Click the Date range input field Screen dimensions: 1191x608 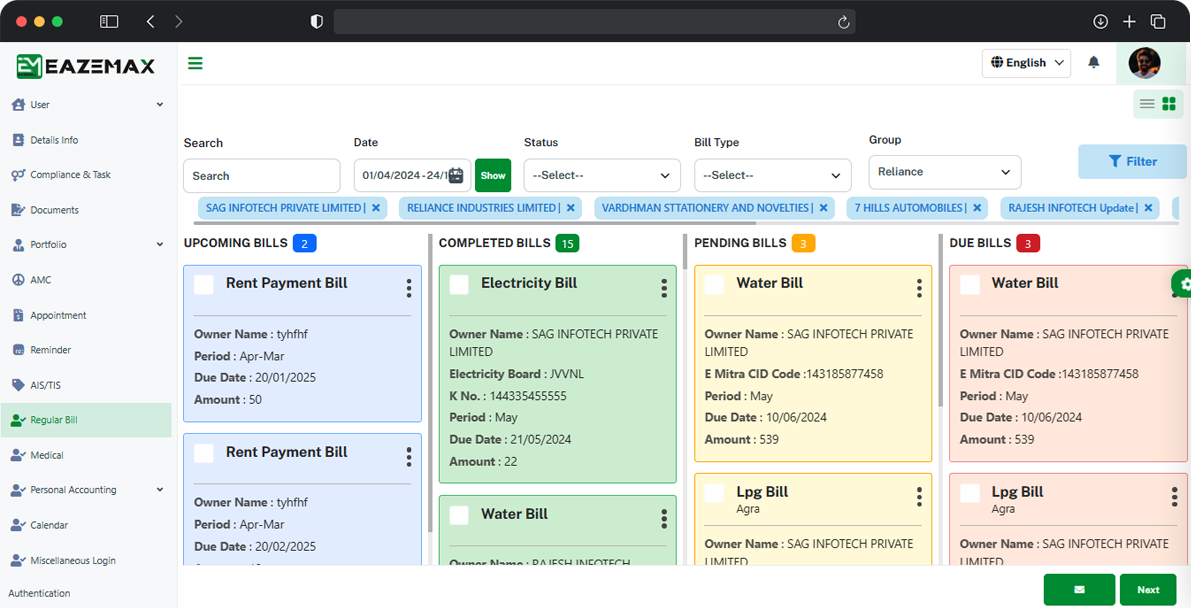[x=412, y=176]
